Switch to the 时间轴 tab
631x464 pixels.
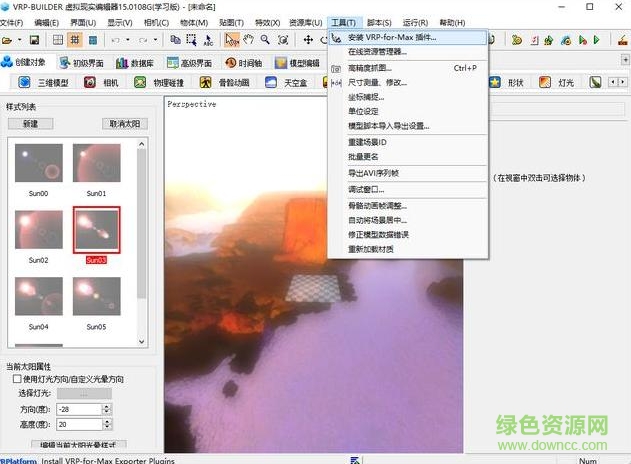(x=243, y=63)
